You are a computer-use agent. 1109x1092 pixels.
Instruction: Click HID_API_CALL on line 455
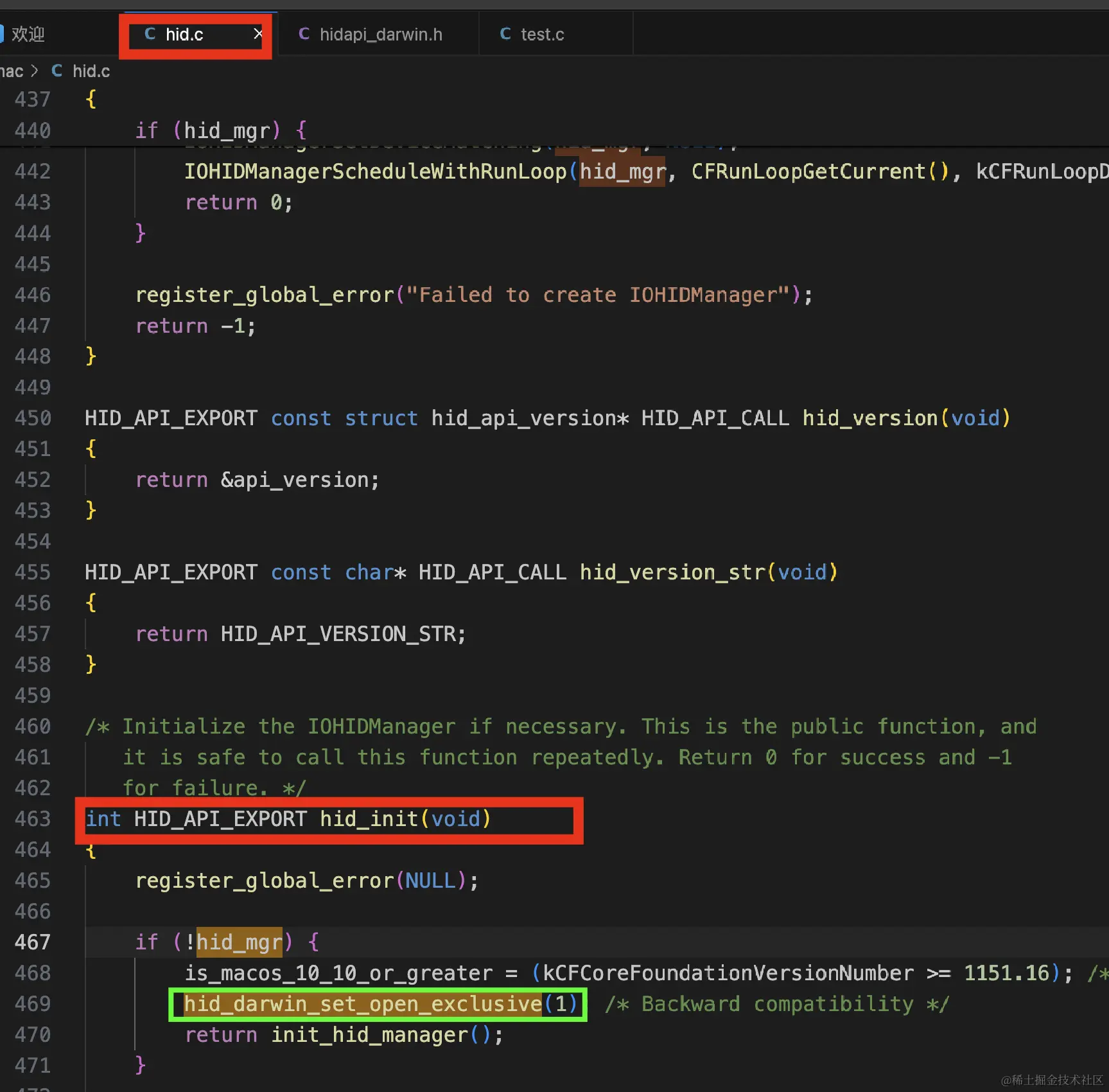(493, 572)
